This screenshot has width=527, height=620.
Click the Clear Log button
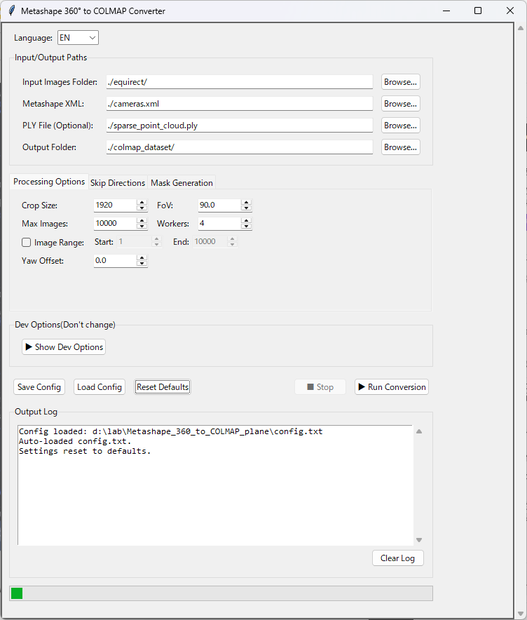pos(398,558)
